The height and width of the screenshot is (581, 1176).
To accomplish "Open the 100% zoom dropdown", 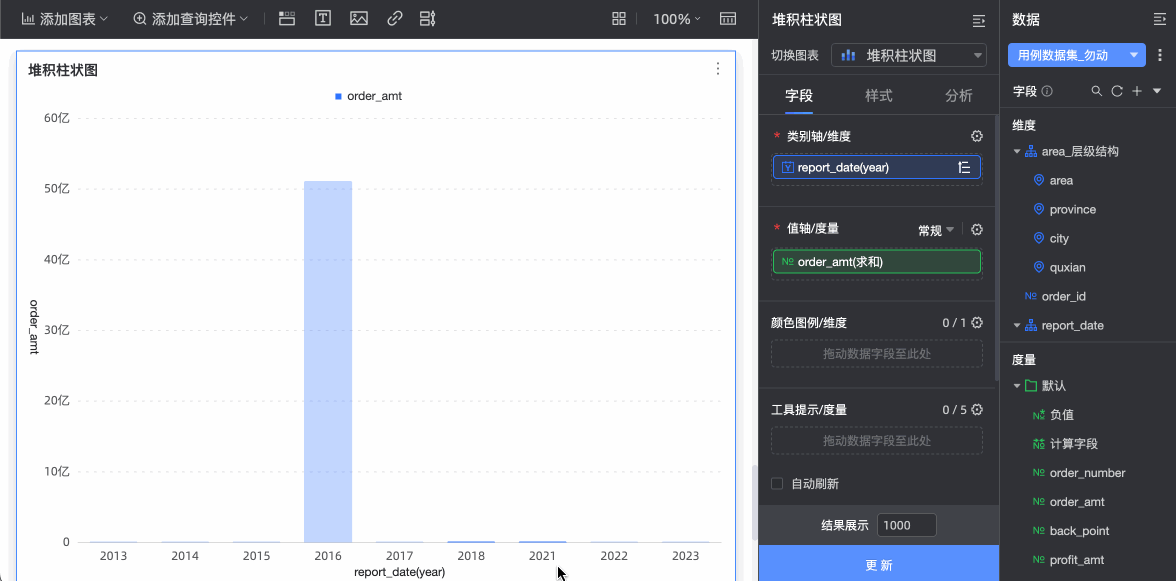I will [x=676, y=19].
